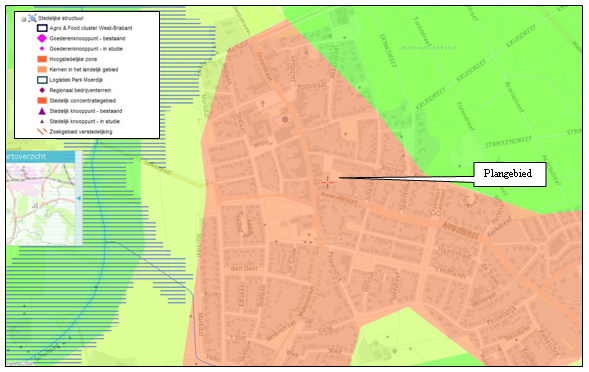The image size is (589, 372).
Task: Click the Agro & Food cluster rectangle icon
Action: click(42, 28)
